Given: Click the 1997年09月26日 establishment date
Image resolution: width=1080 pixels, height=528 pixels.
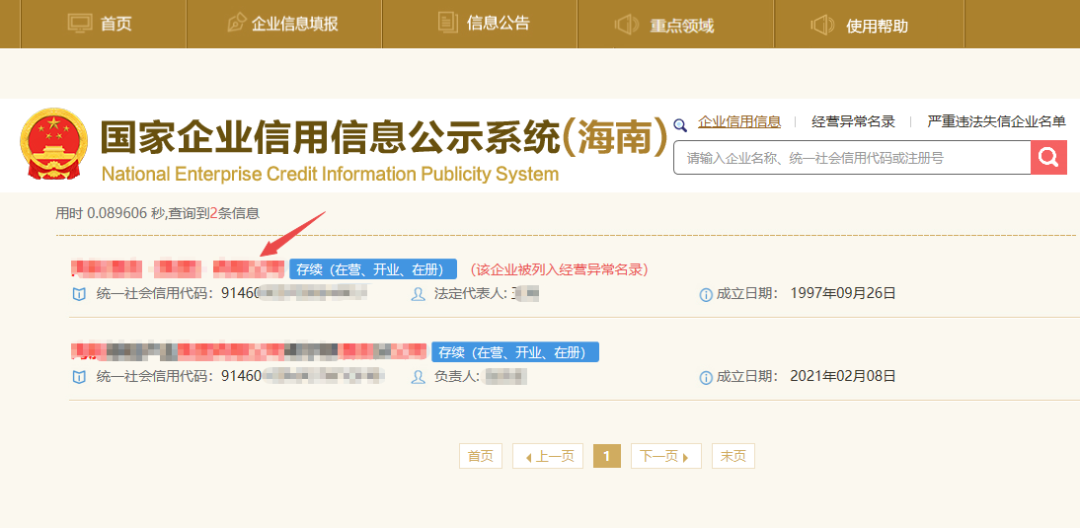Looking at the screenshot, I should pos(843,295).
